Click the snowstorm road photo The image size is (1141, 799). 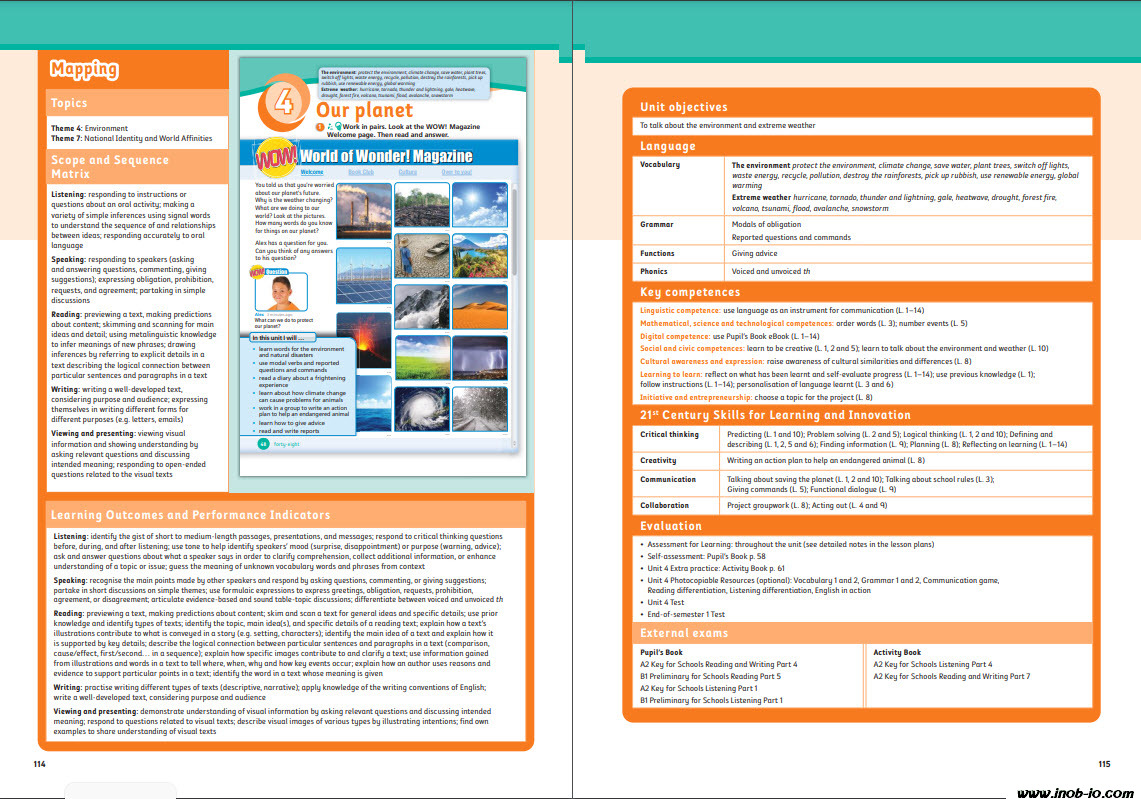480,410
